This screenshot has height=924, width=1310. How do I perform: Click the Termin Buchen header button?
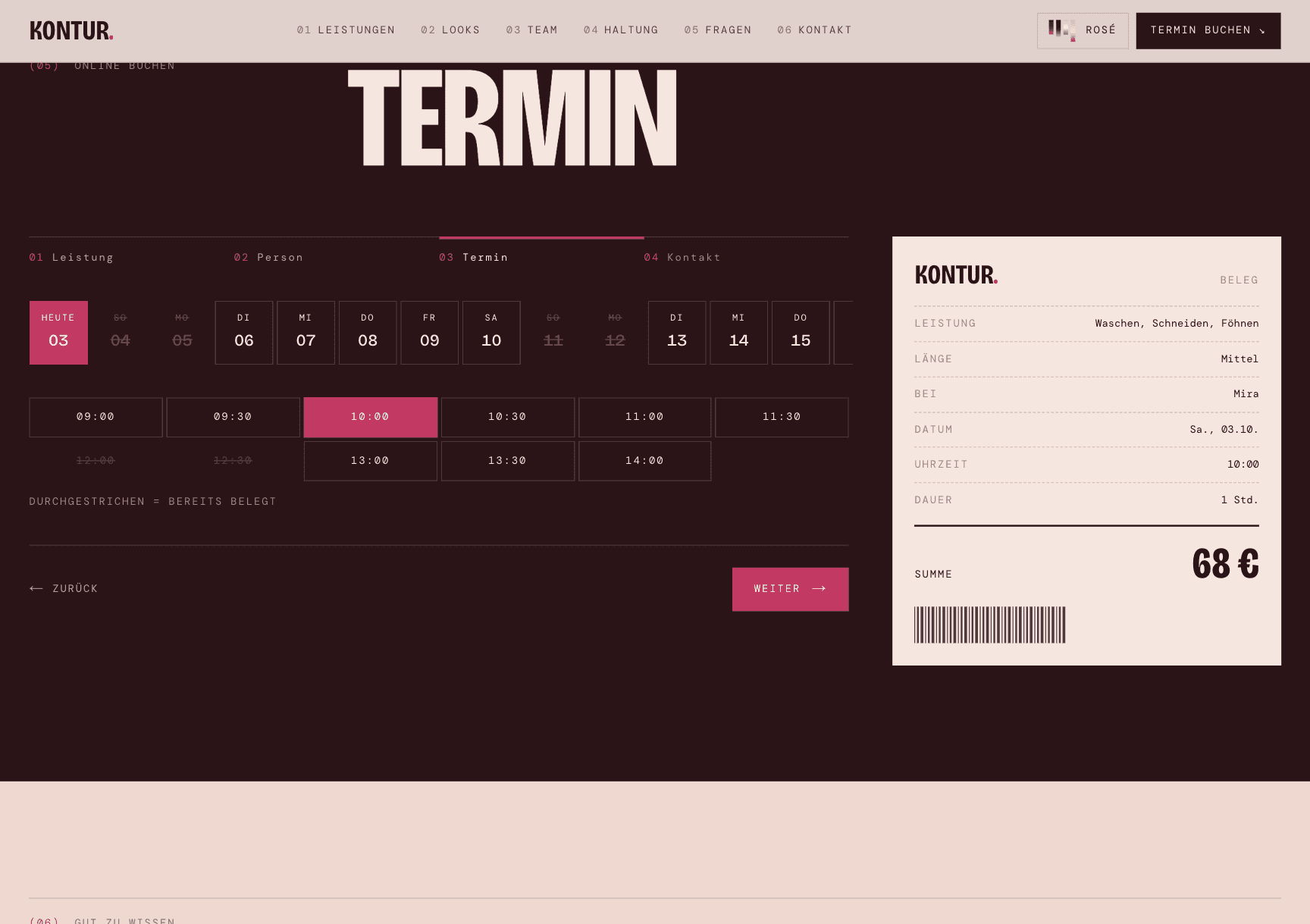[1208, 30]
